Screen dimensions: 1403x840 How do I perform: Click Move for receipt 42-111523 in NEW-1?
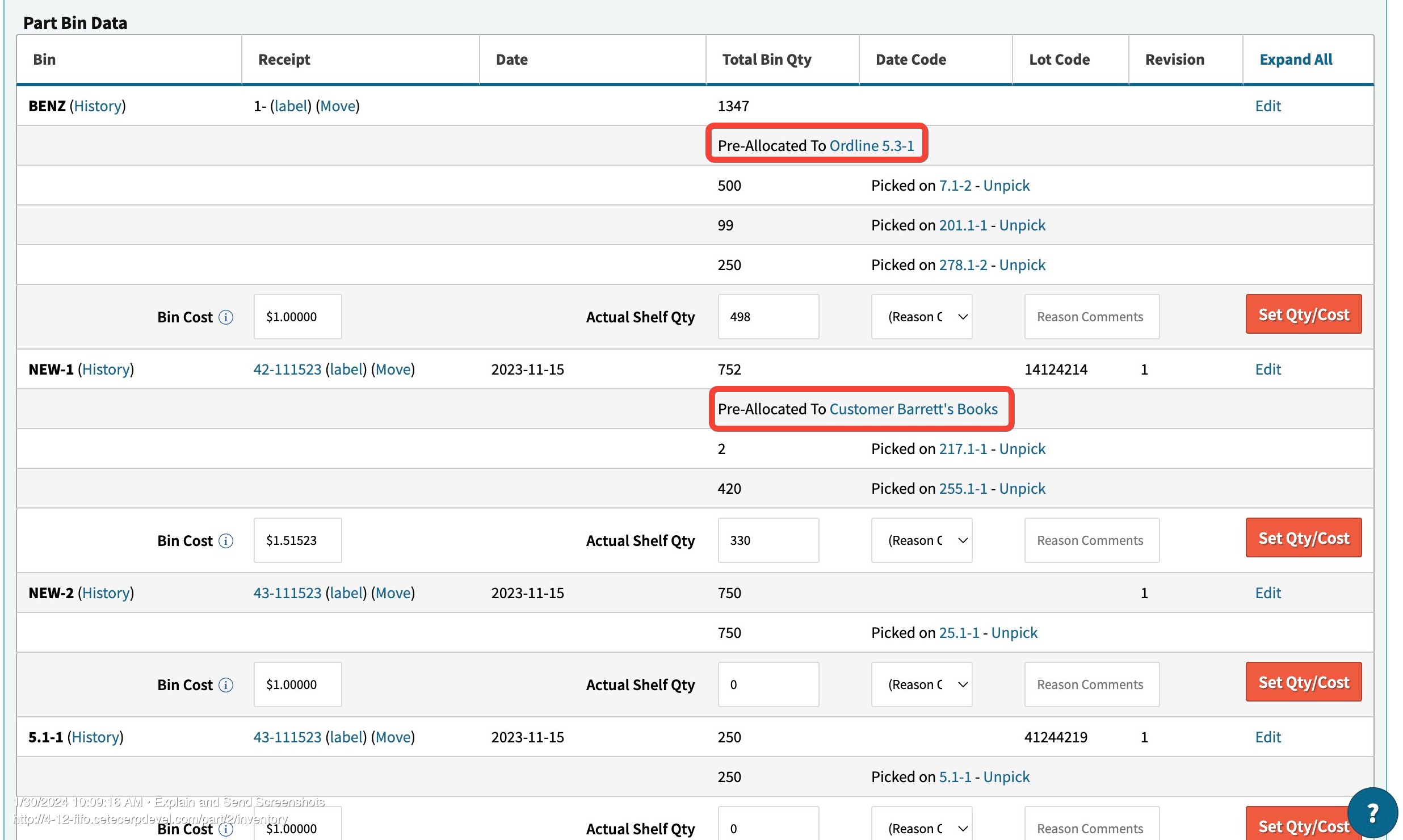tap(393, 369)
